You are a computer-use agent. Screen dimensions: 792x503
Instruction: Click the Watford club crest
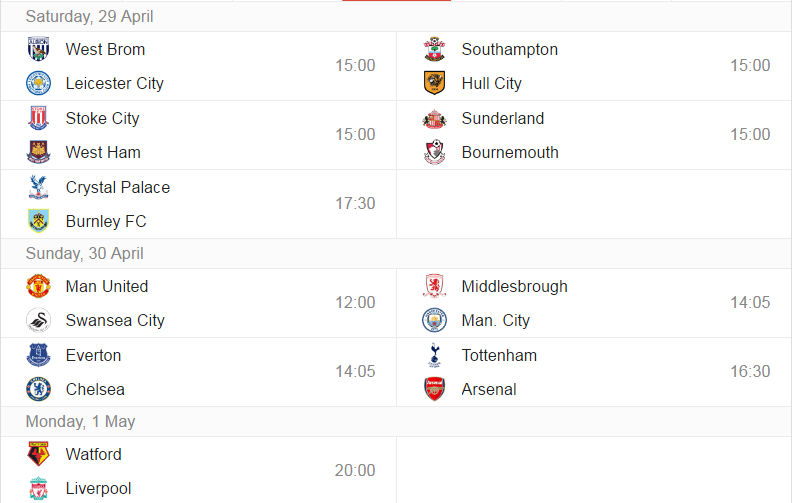pos(38,454)
